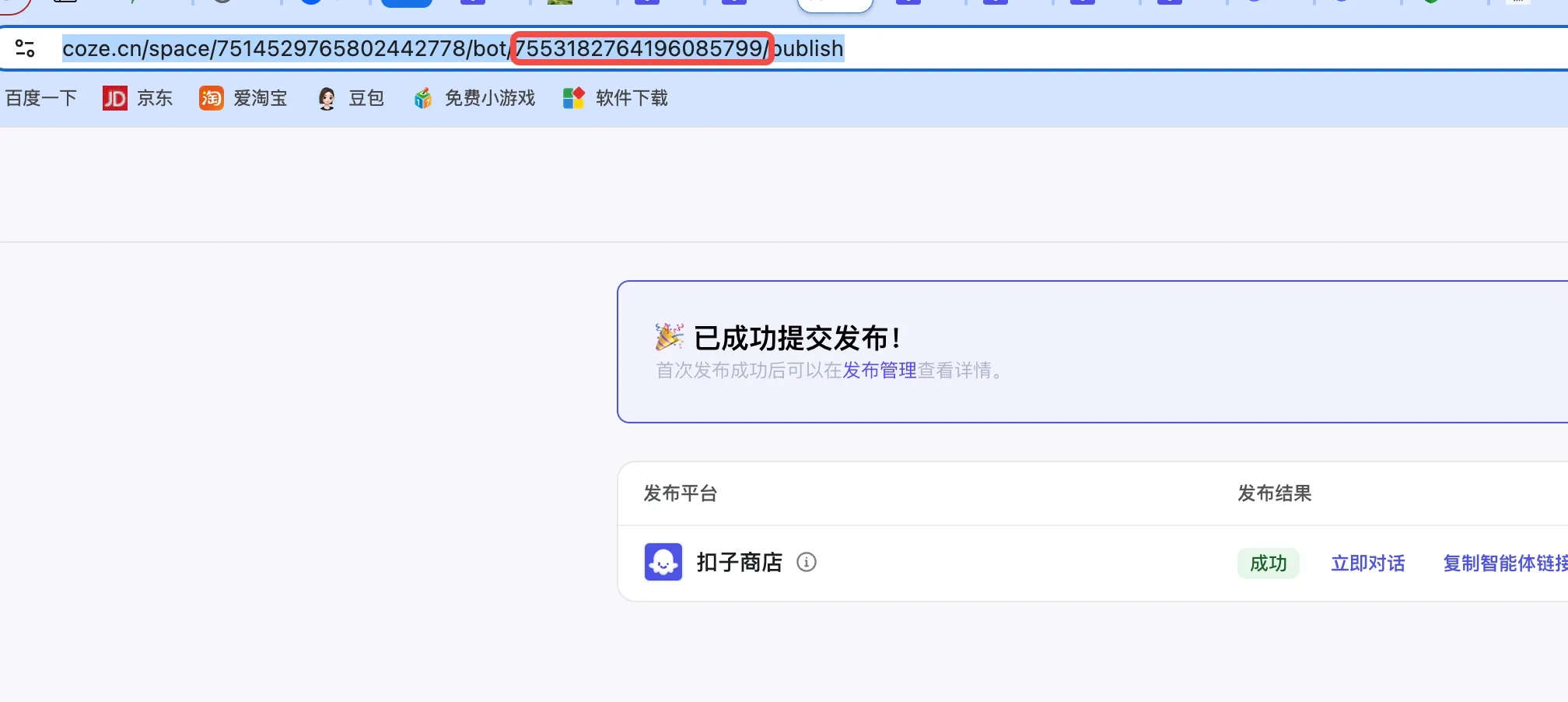The image size is (1568, 702).
Task: Click the 发布结果 column header
Action: pyautogui.click(x=1274, y=493)
